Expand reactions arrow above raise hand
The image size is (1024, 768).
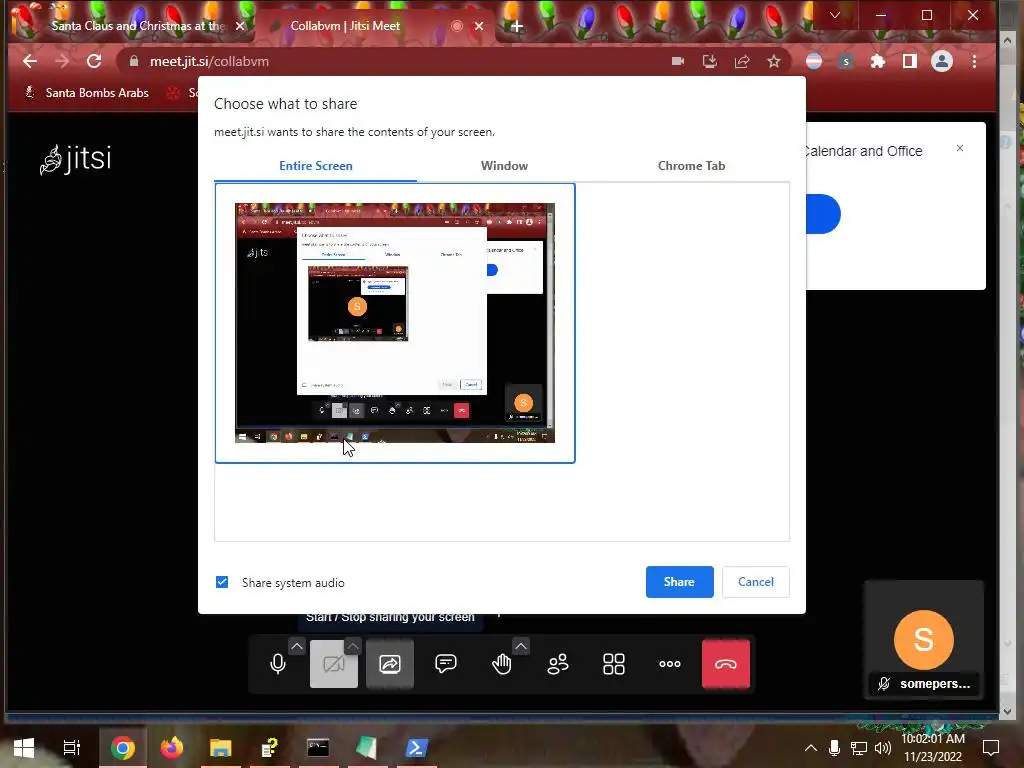point(520,646)
